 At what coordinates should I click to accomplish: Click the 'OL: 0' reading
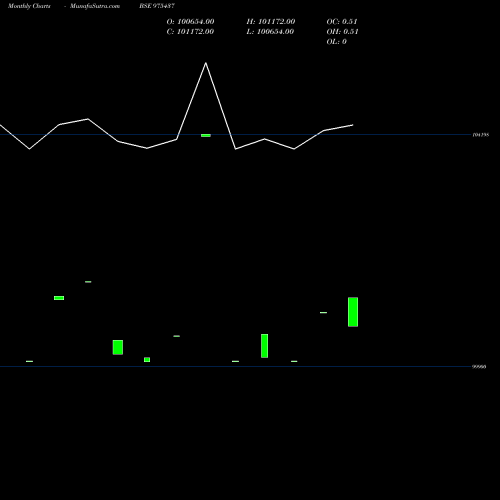click(336, 42)
